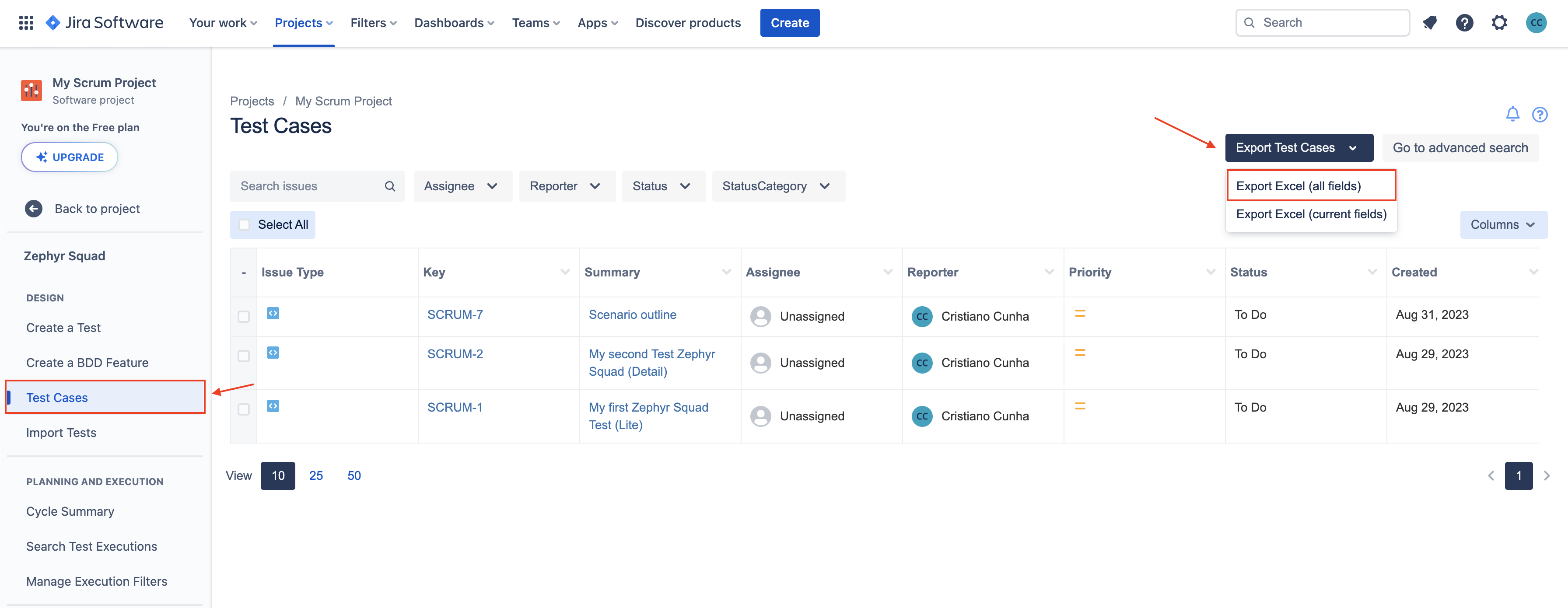
Task: Open the Settings gear icon
Action: (x=1499, y=22)
